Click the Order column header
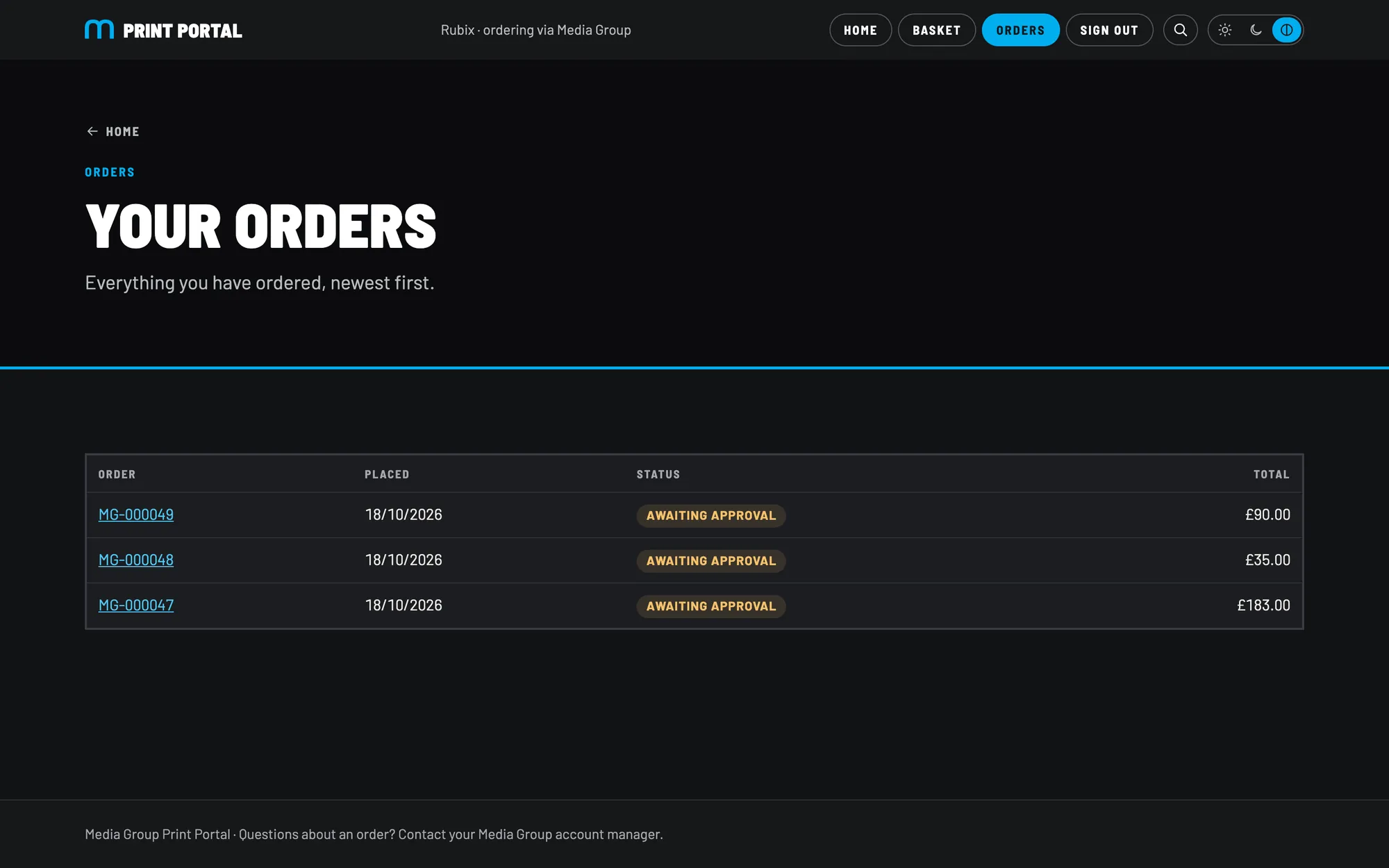 click(x=117, y=474)
